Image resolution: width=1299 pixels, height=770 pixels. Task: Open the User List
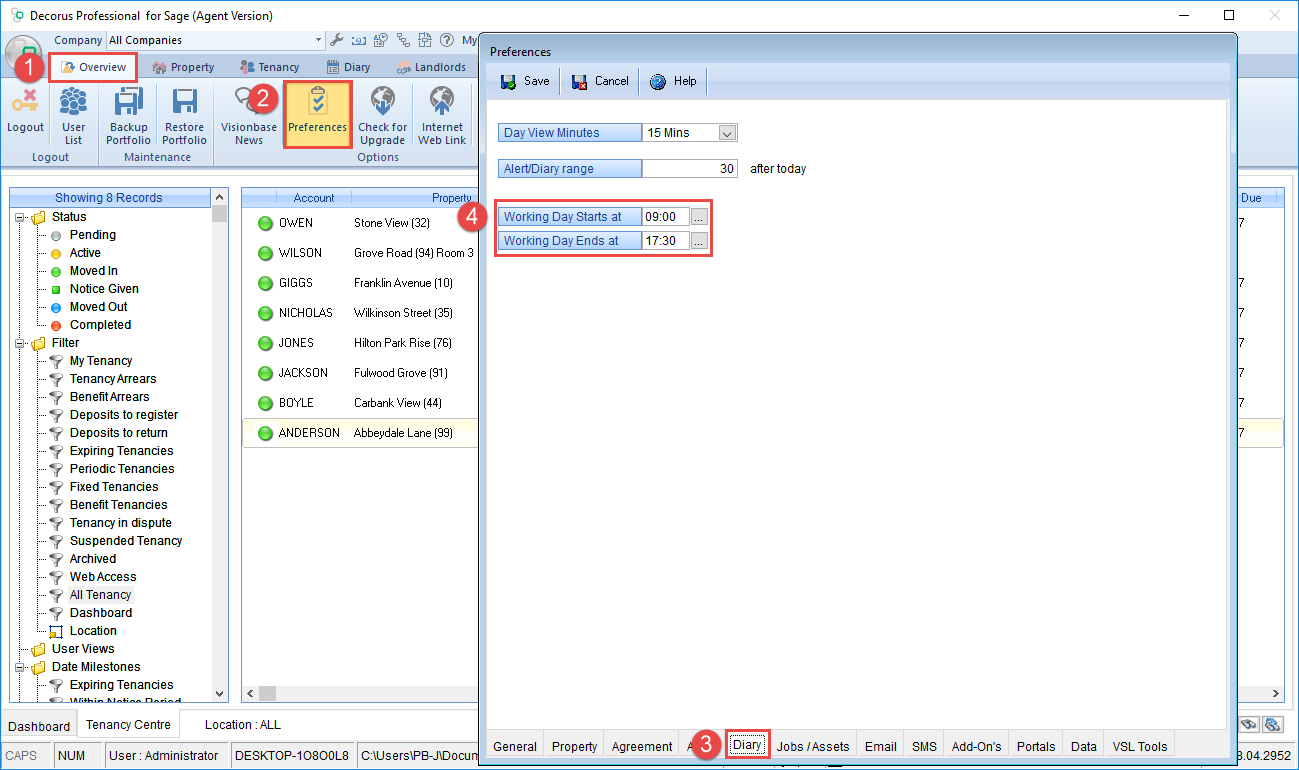point(74,116)
